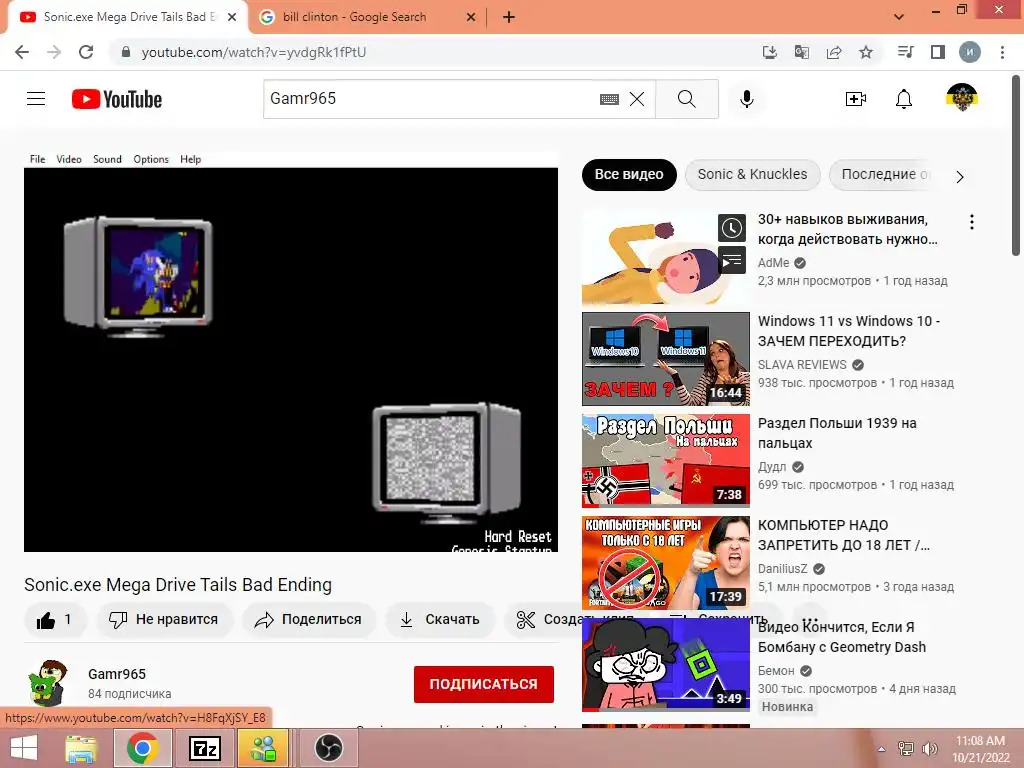
Task: Open 30+ навыков выживания video title
Action: pyautogui.click(x=848, y=229)
